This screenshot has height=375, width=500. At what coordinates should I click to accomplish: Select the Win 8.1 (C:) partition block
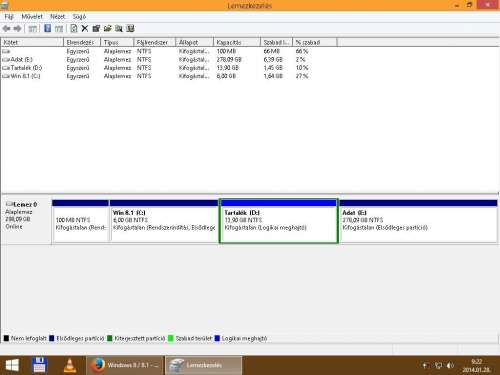tap(164, 221)
